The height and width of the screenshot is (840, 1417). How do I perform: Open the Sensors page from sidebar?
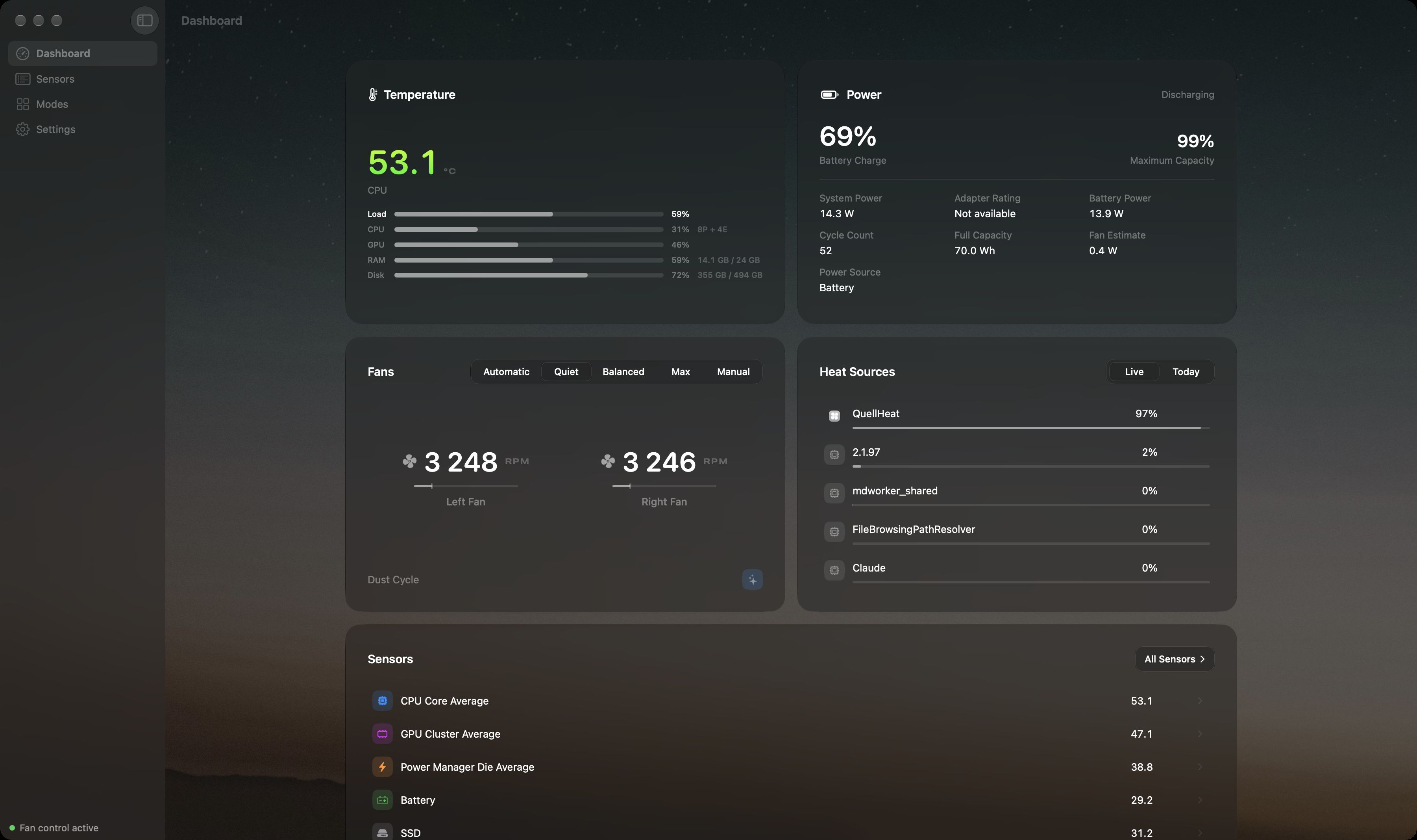click(83, 79)
